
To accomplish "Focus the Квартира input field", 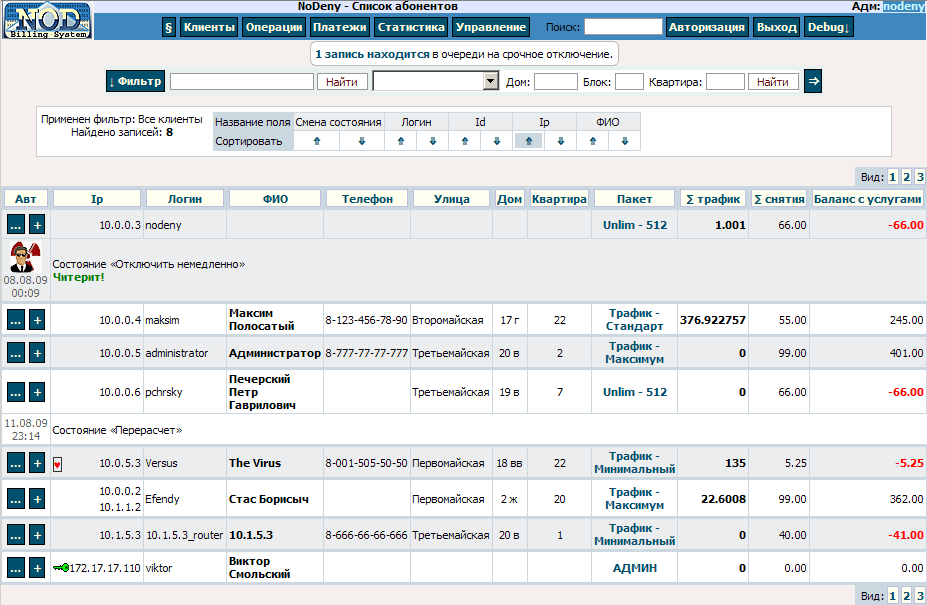I will pyautogui.click(x=725, y=82).
